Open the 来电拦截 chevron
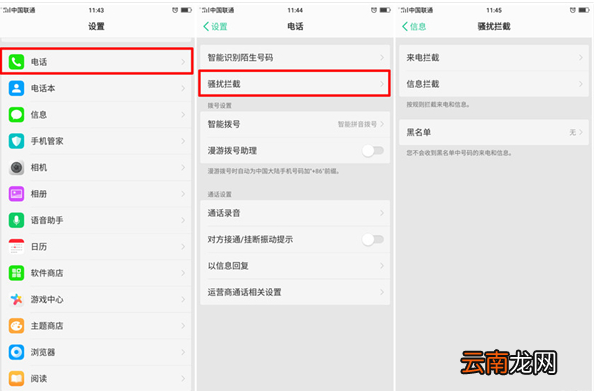Image resolution: width=594 pixels, height=391 pixels. coord(581,58)
